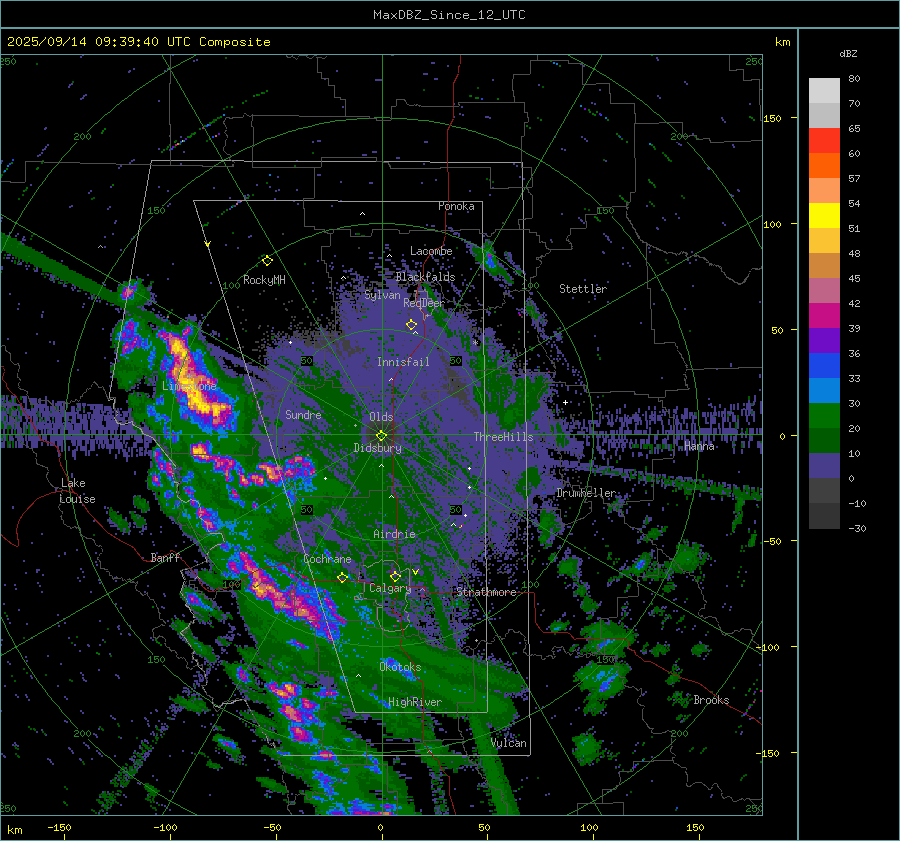Select the slate purple 0–10 dBZ legend swatch
Screen dimensions: 900x841
pos(824,466)
